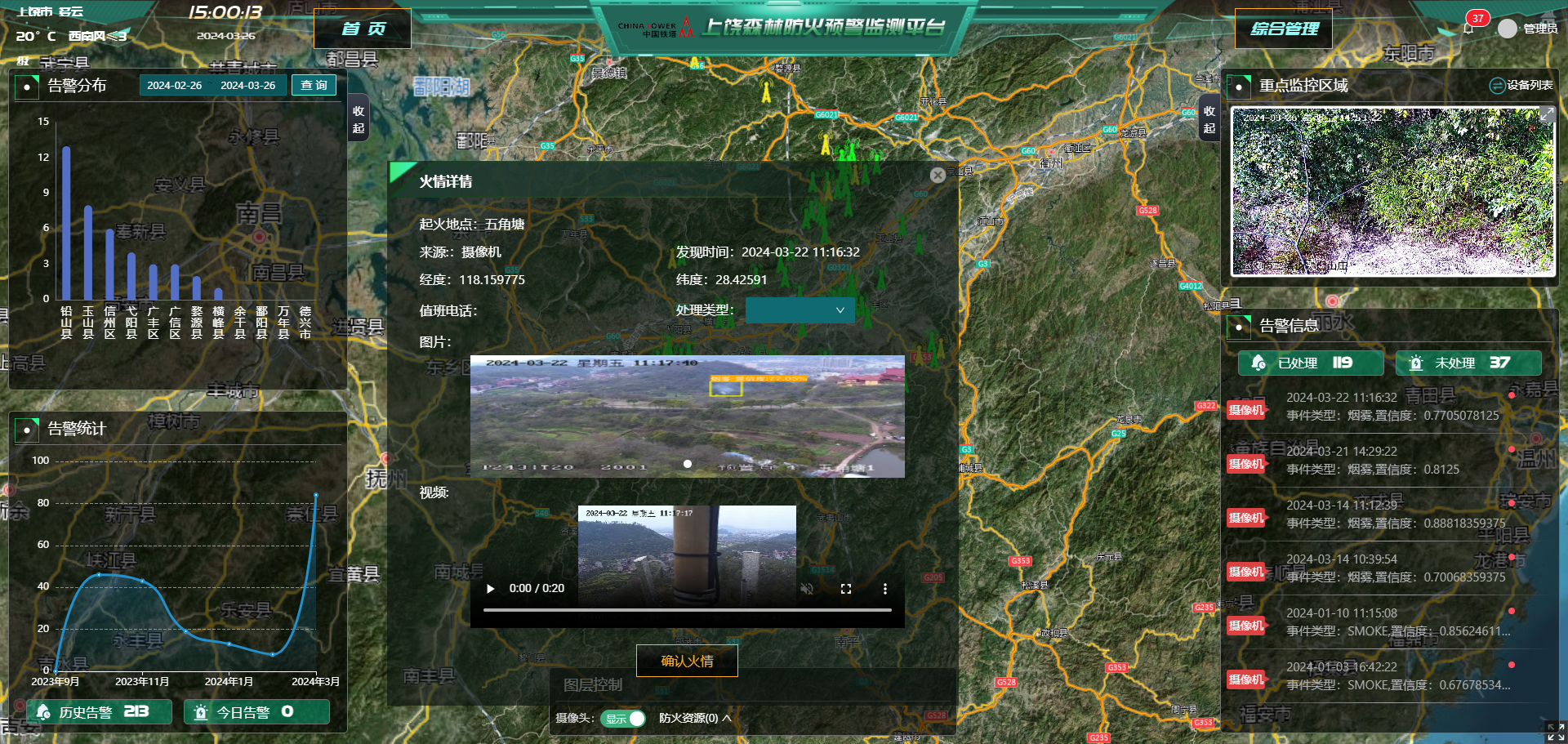
Task: Close the 火情详情 dialog
Action: (938, 175)
